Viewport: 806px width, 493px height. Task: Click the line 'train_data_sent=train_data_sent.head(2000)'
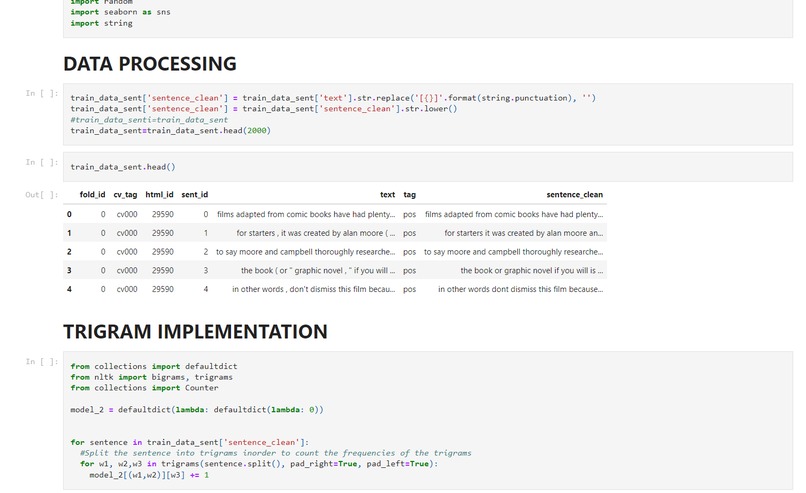170,131
